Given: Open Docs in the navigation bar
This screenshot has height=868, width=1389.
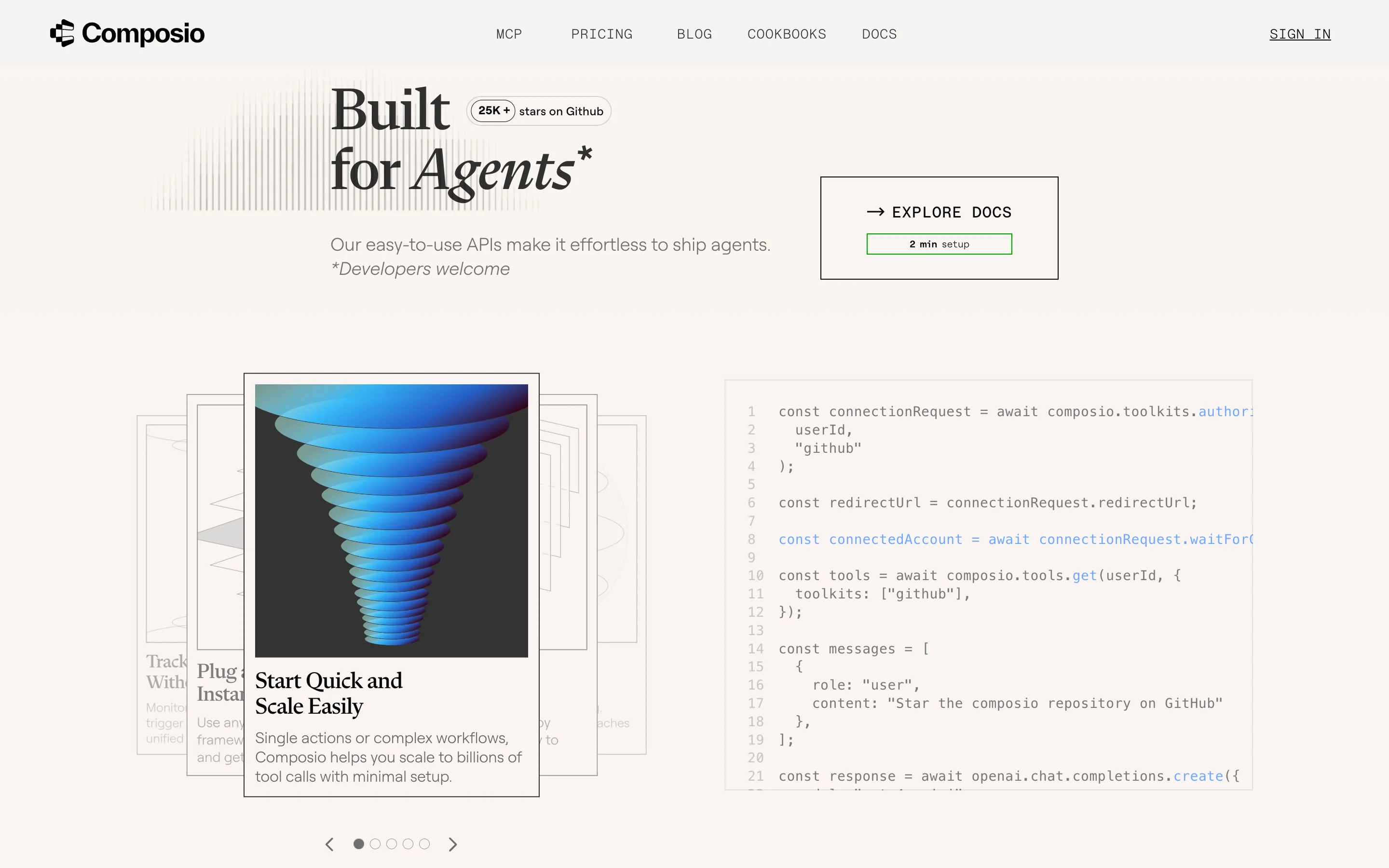Looking at the screenshot, I should point(879,34).
